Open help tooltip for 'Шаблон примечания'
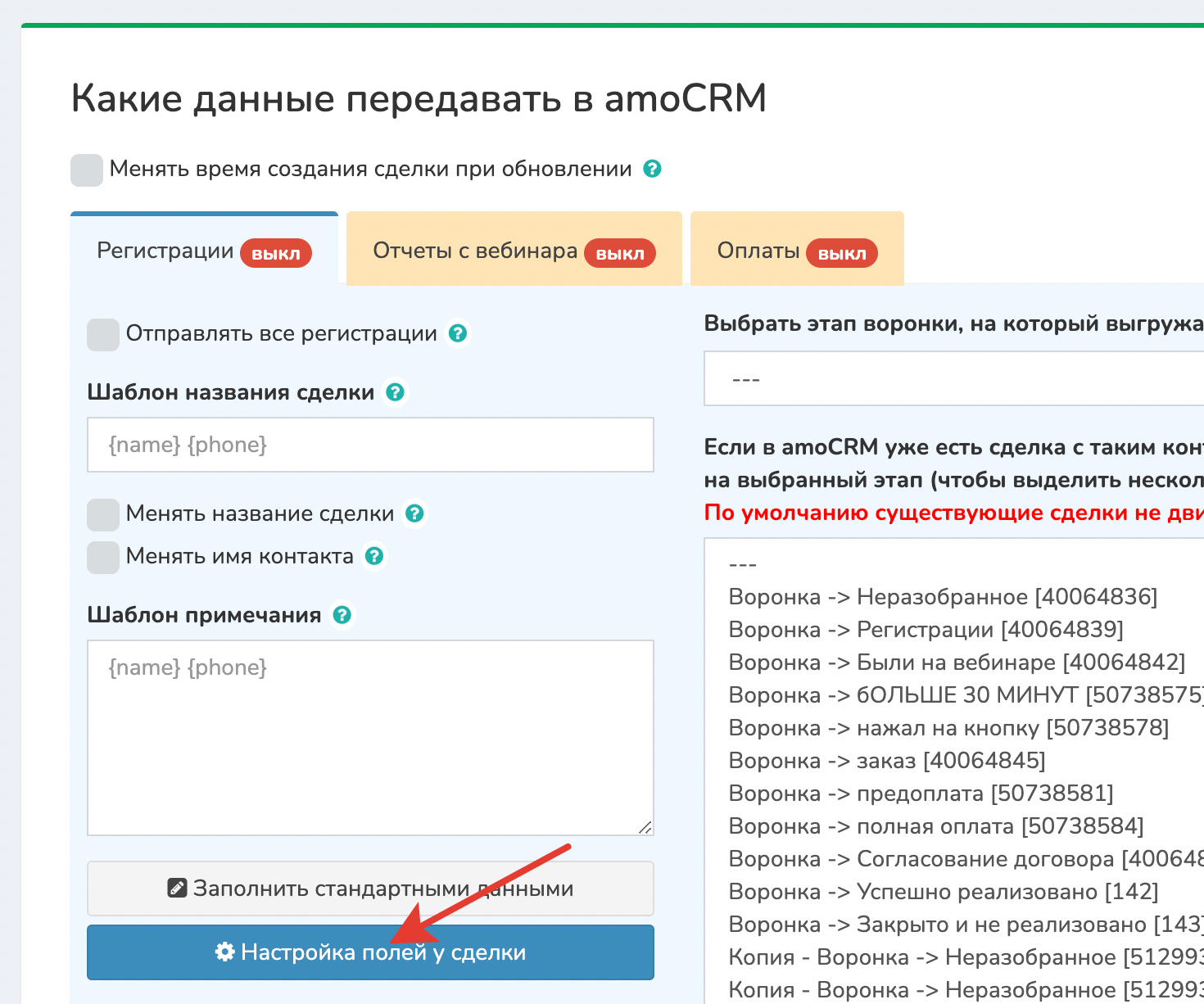Image resolution: width=1204 pixels, height=1004 pixels. tap(342, 615)
